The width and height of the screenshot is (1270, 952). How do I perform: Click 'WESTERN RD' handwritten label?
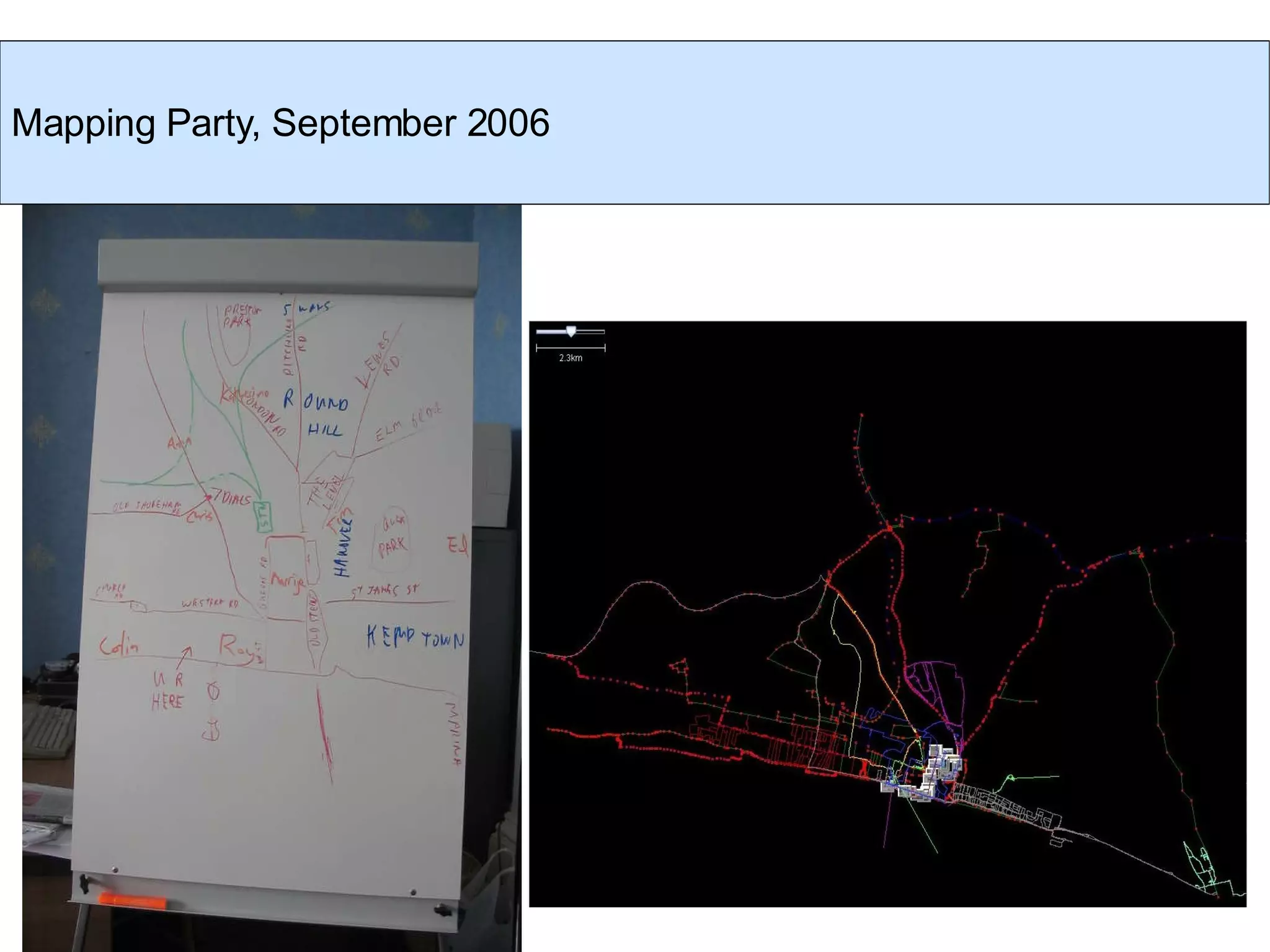point(210,603)
